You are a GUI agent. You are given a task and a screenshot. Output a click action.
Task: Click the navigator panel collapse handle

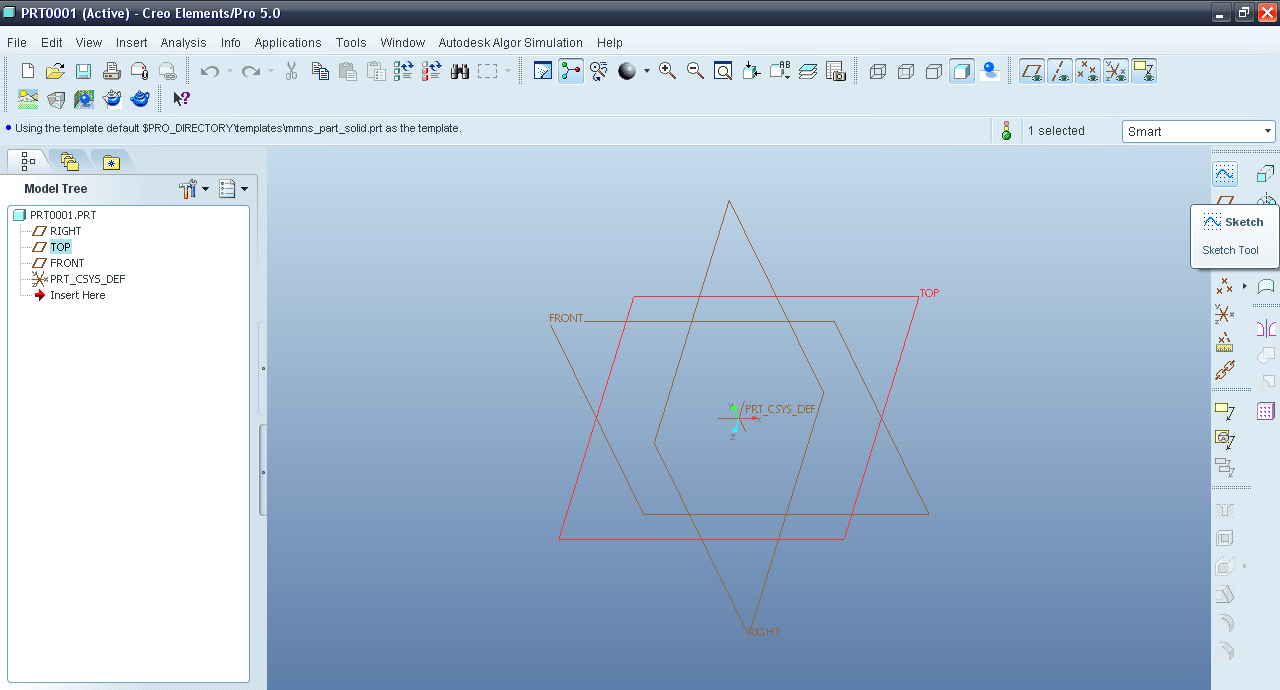[x=263, y=369]
